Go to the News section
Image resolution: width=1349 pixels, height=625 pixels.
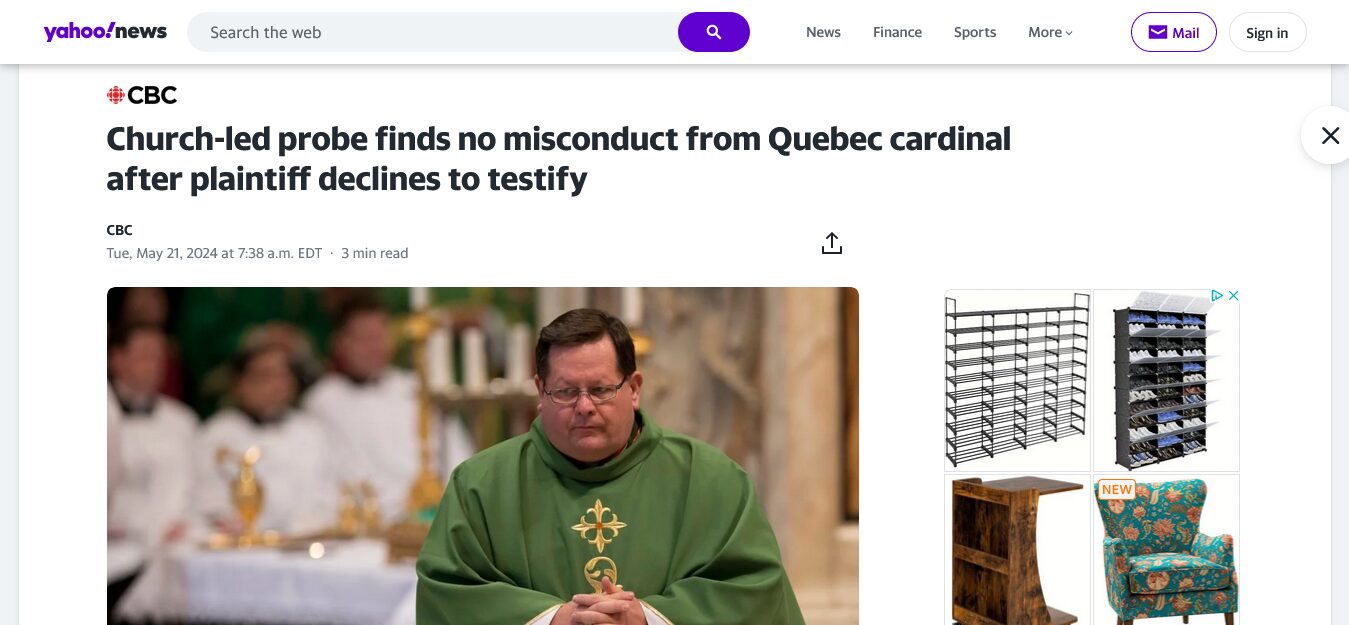pos(823,32)
